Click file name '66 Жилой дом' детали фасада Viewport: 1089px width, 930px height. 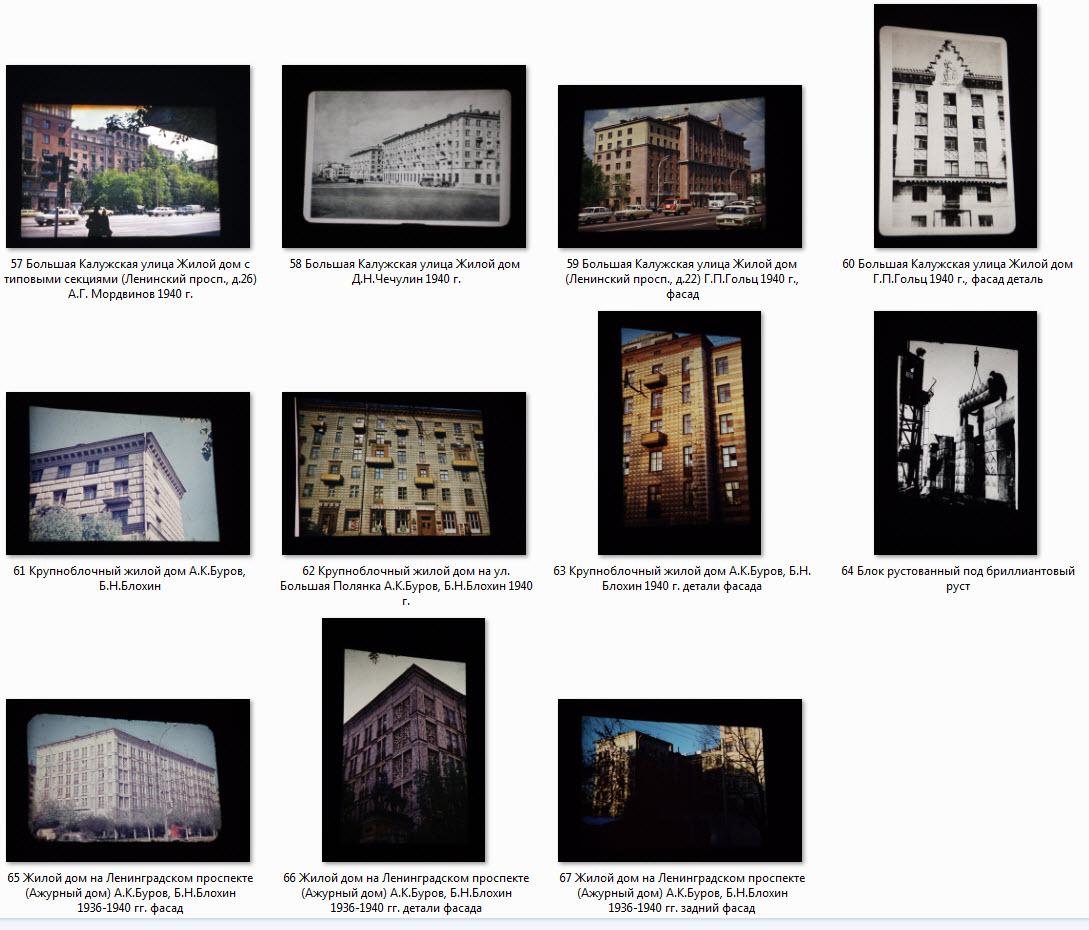tap(406, 892)
